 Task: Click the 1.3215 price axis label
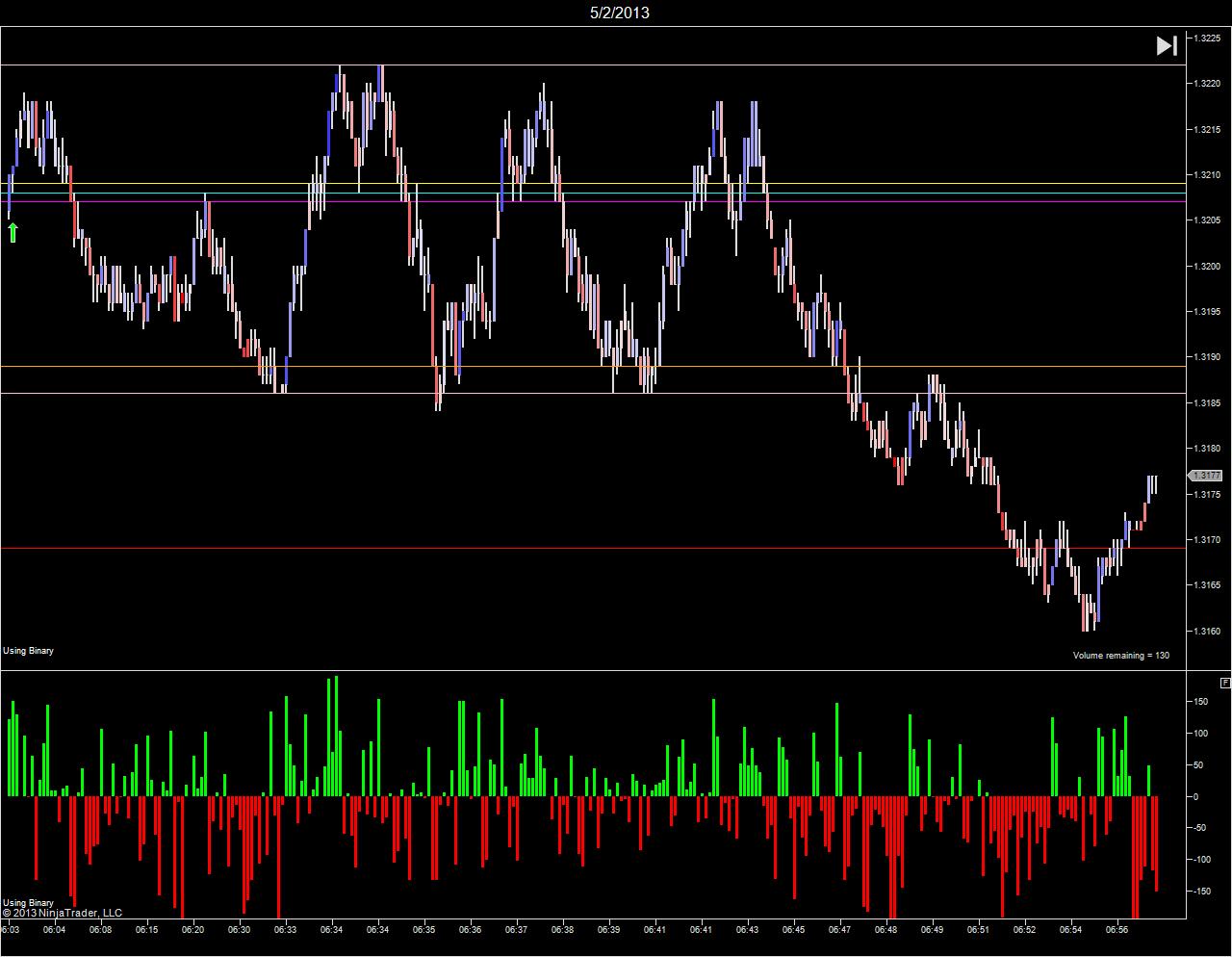[1207, 129]
